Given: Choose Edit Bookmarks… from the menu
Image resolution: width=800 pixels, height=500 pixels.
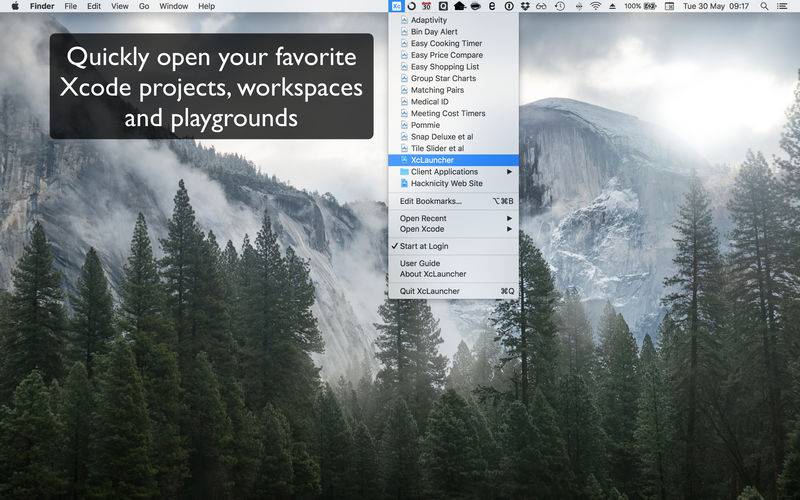Looking at the screenshot, I should point(453,201).
